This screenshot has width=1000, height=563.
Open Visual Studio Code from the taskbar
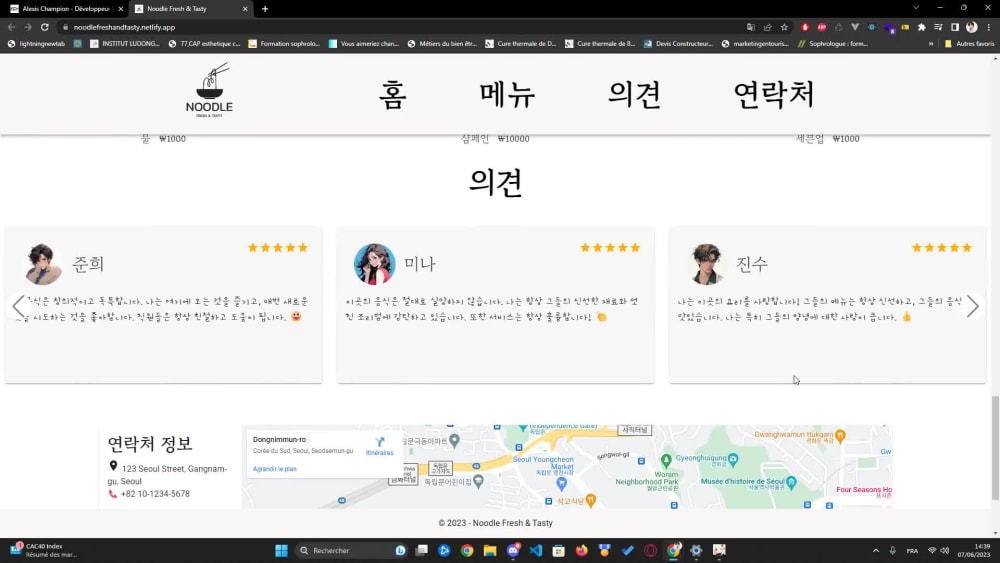click(536, 551)
